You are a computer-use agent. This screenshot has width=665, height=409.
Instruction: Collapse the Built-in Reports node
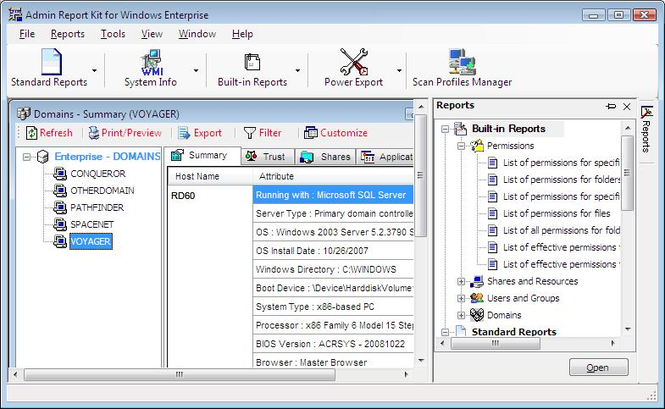444,129
